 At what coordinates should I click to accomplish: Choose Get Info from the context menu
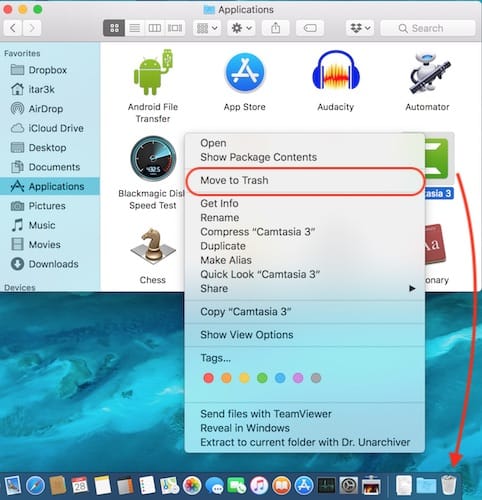pyautogui.click(x=305, y=203)
